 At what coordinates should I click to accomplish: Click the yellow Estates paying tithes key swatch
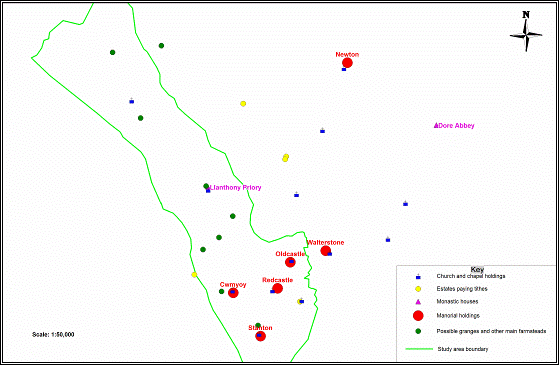pos(418,289)
